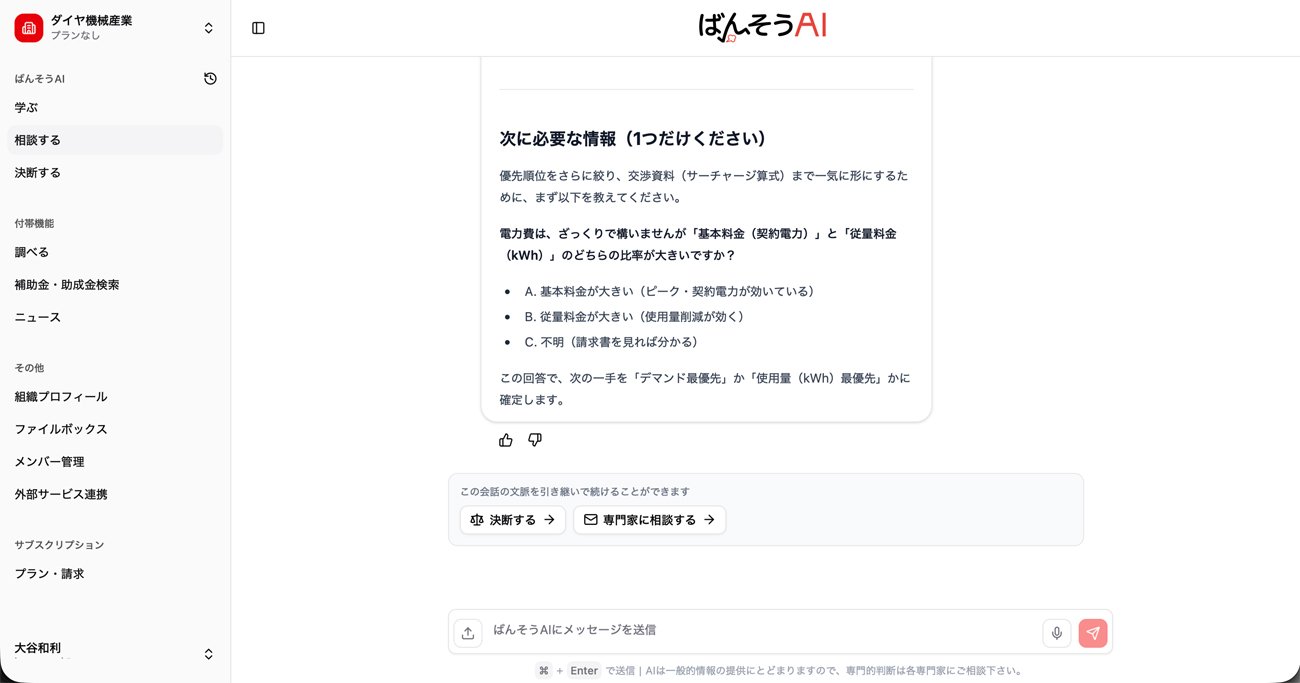The image size is (1300, 683).
Task: Open メンバー管理 in the sidebar
Action: coord(50,462)
